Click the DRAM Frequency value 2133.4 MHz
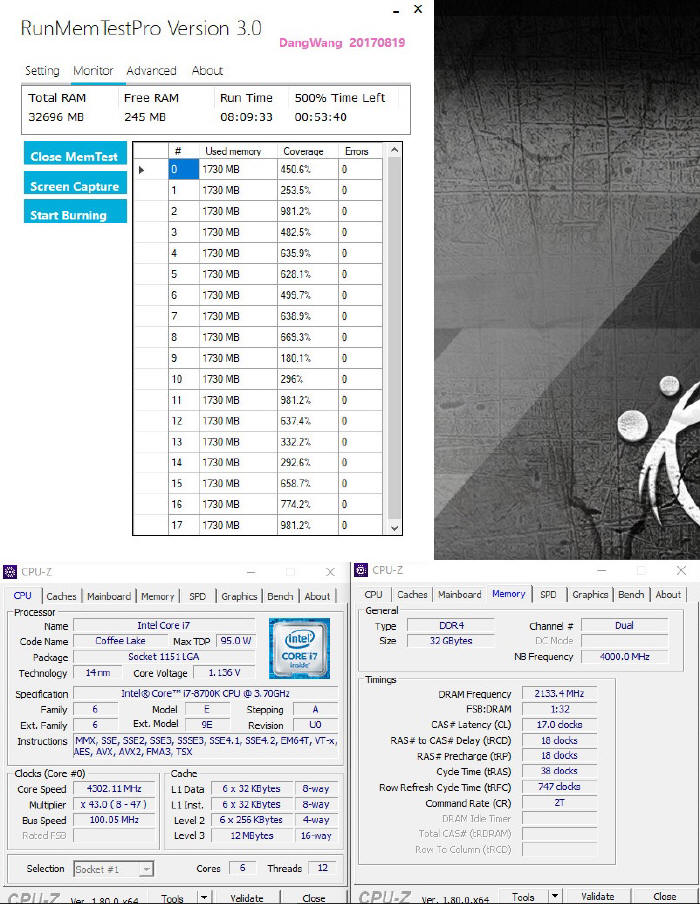This screenshot has height=904, width=700. tap(559, 694)
